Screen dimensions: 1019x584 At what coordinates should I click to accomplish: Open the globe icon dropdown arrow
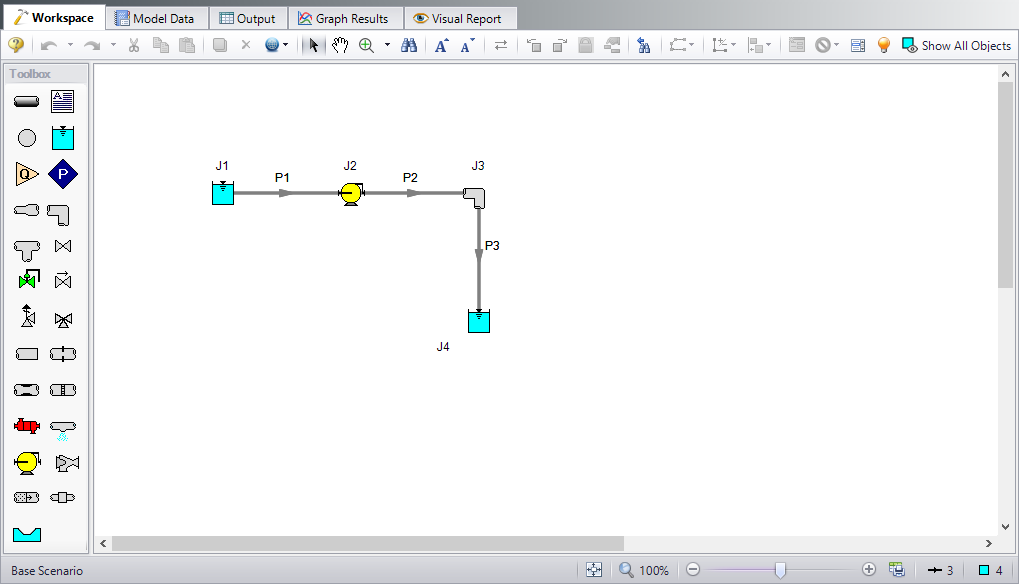tap(286, 45)
